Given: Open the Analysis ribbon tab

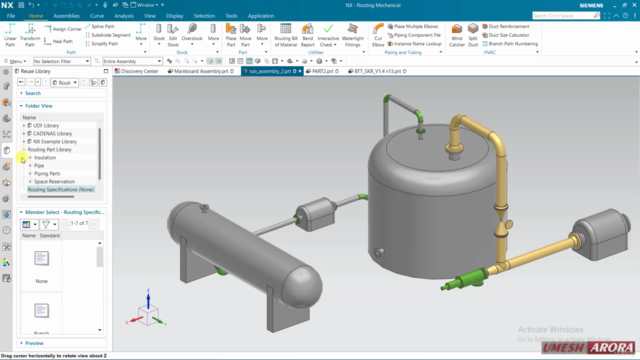Looking at the screenshot, I should click(124, 16).
